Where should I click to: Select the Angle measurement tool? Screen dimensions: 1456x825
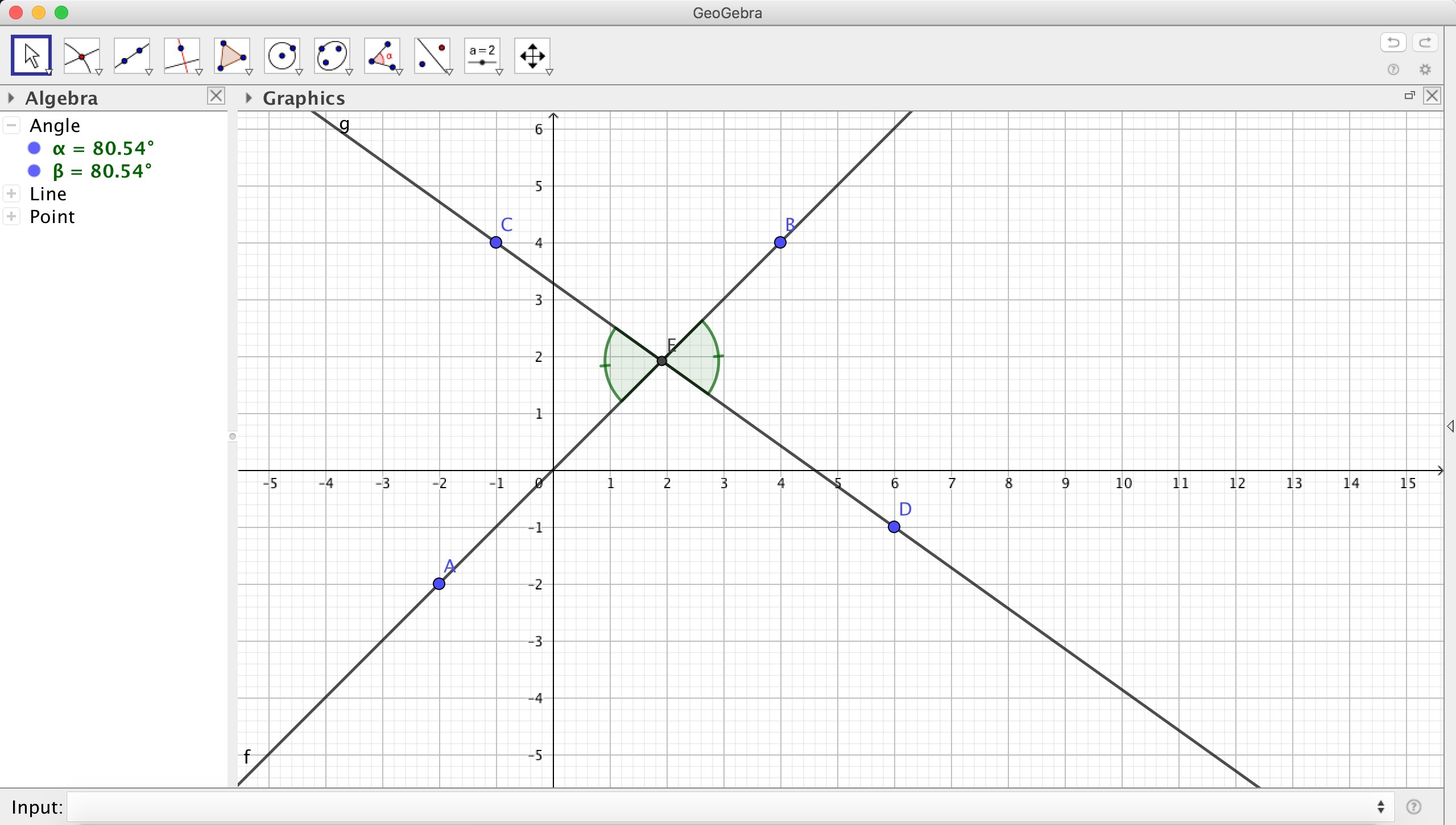pos(383,55)
